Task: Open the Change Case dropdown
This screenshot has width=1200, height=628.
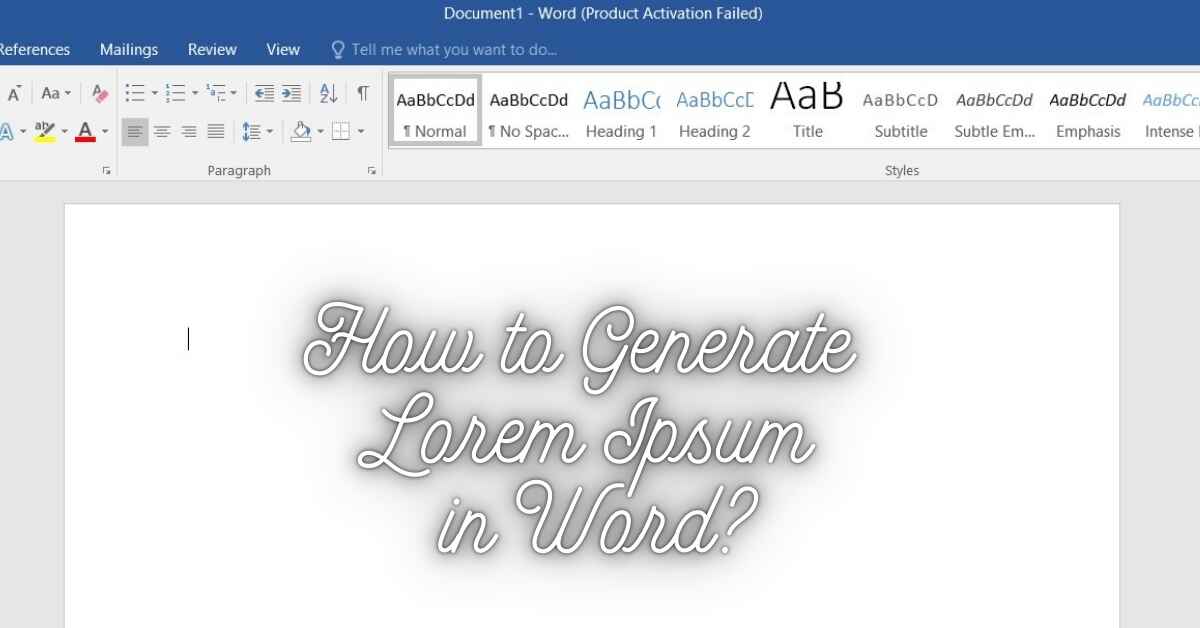Action: (x=55, y=94)
